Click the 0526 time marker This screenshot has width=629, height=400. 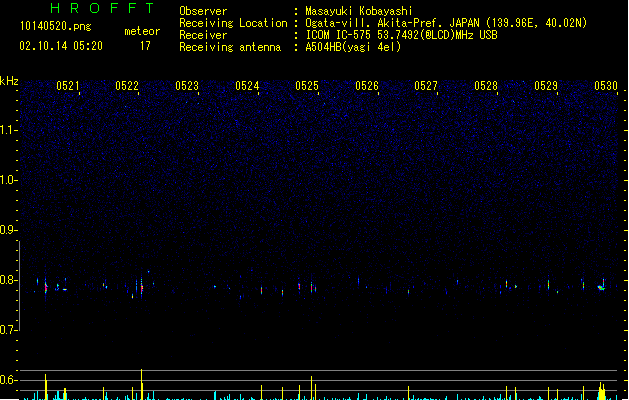tap(367, 86)
